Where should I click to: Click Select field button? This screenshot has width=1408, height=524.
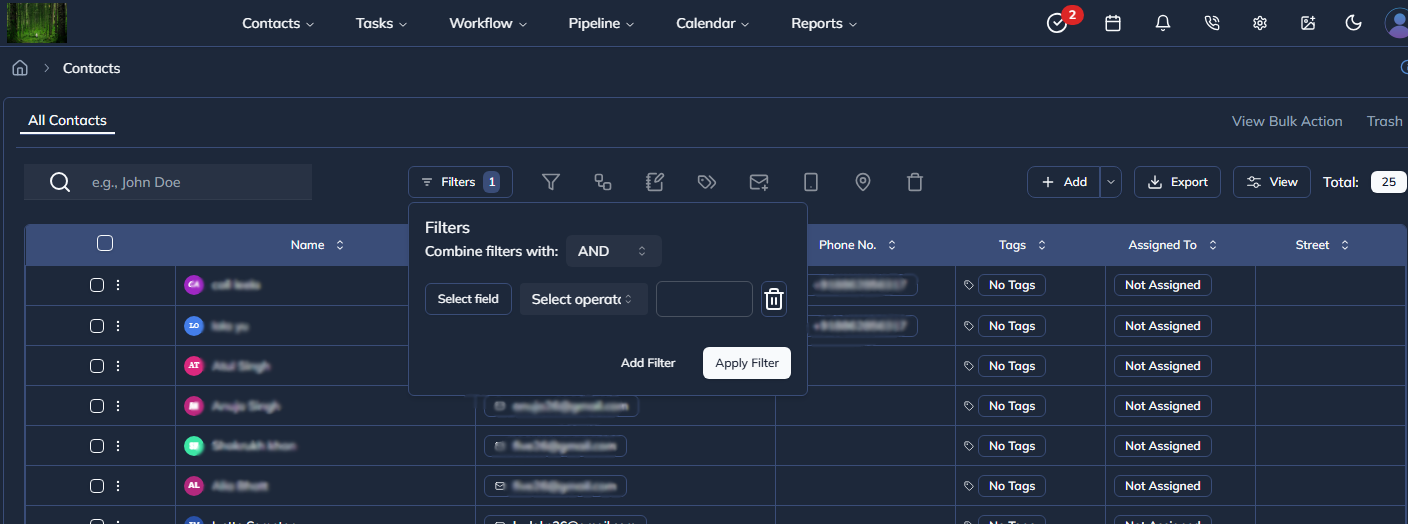point(468,299)
